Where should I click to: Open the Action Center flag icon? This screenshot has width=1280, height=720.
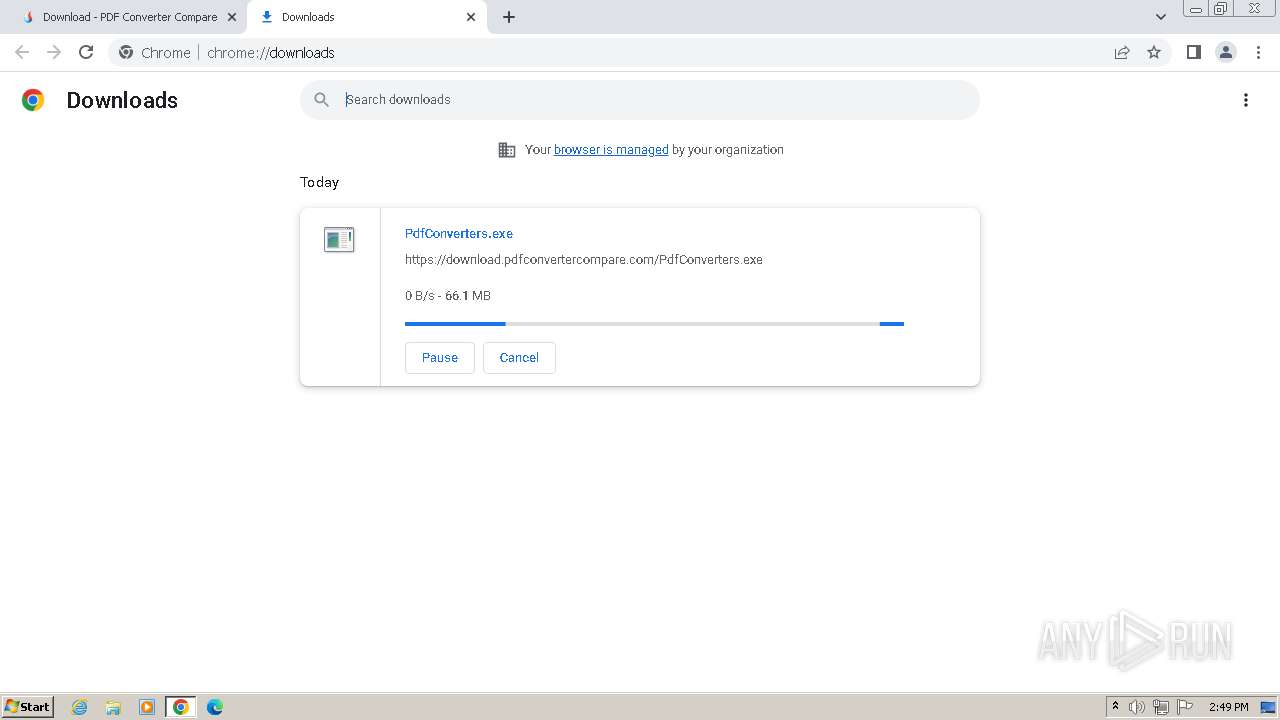coord(1185,707)
